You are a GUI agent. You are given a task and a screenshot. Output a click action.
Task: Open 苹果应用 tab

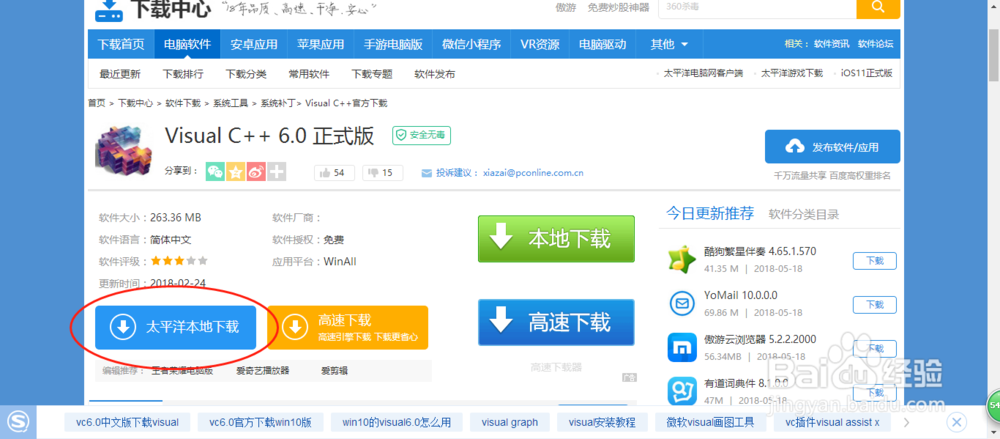pyautogui.click(x=320, y=45)
